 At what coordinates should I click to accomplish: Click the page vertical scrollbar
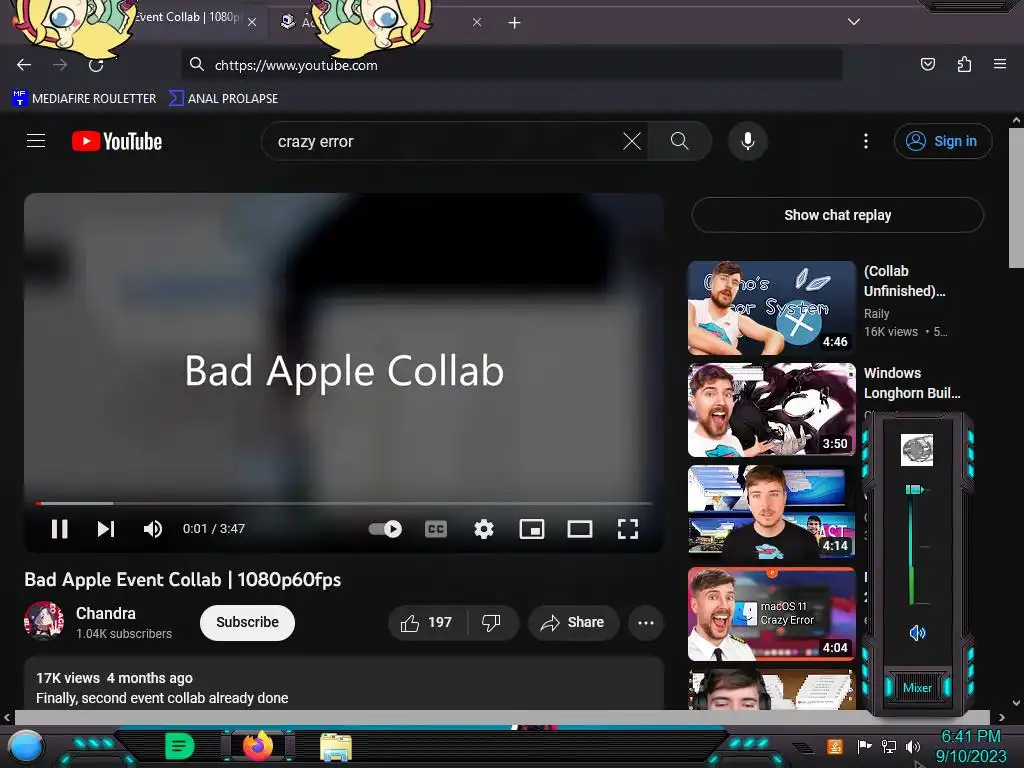pyautogui.click(x=1016, y=197)
